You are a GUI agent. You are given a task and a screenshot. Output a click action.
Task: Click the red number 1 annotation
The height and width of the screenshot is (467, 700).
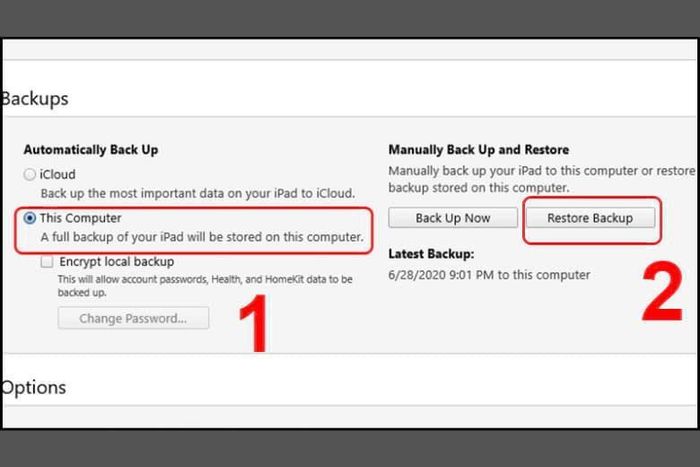pyautogui.click(x=254, y=323)
